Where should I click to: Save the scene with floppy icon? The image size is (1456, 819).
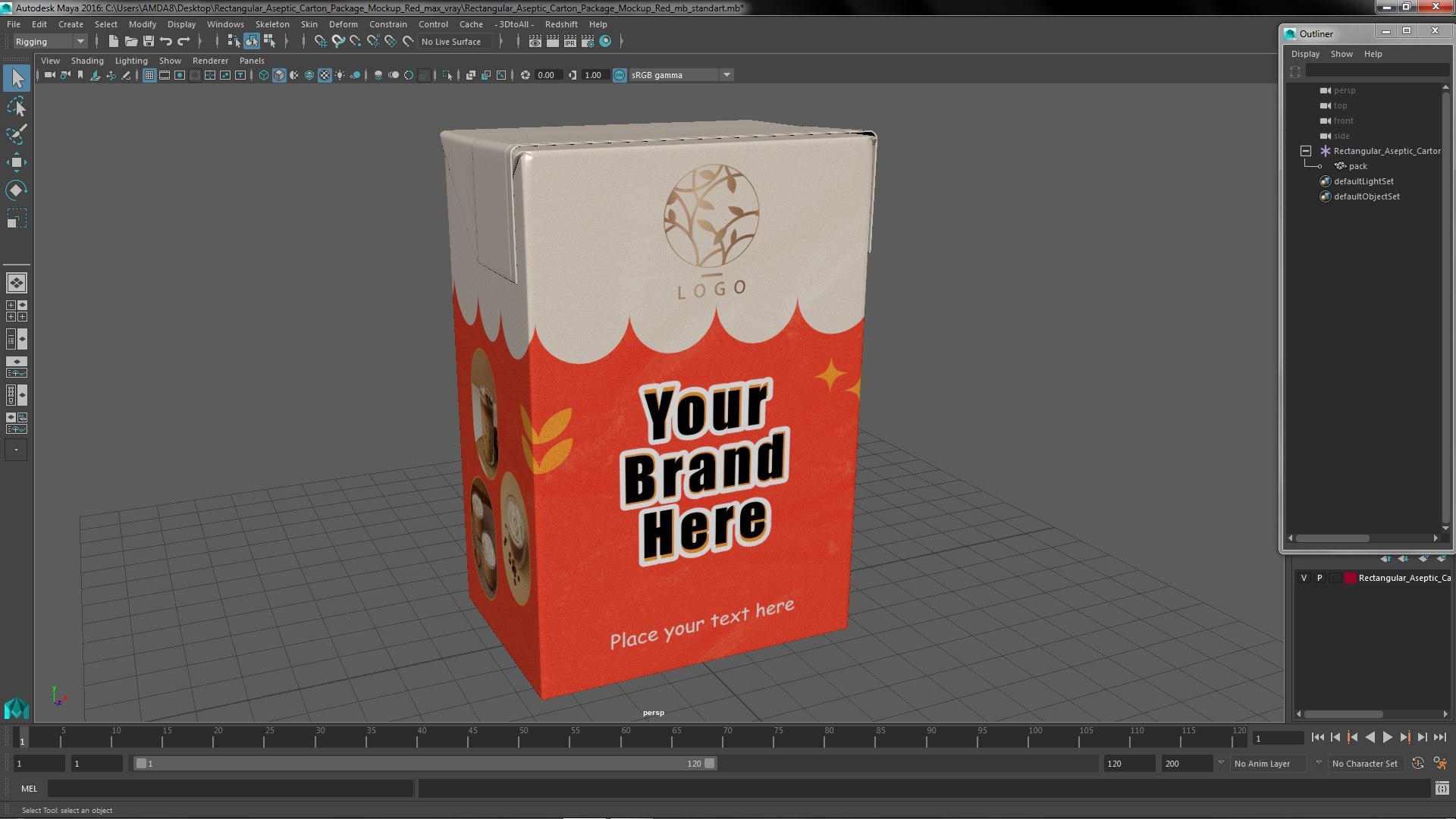[149, 42]
